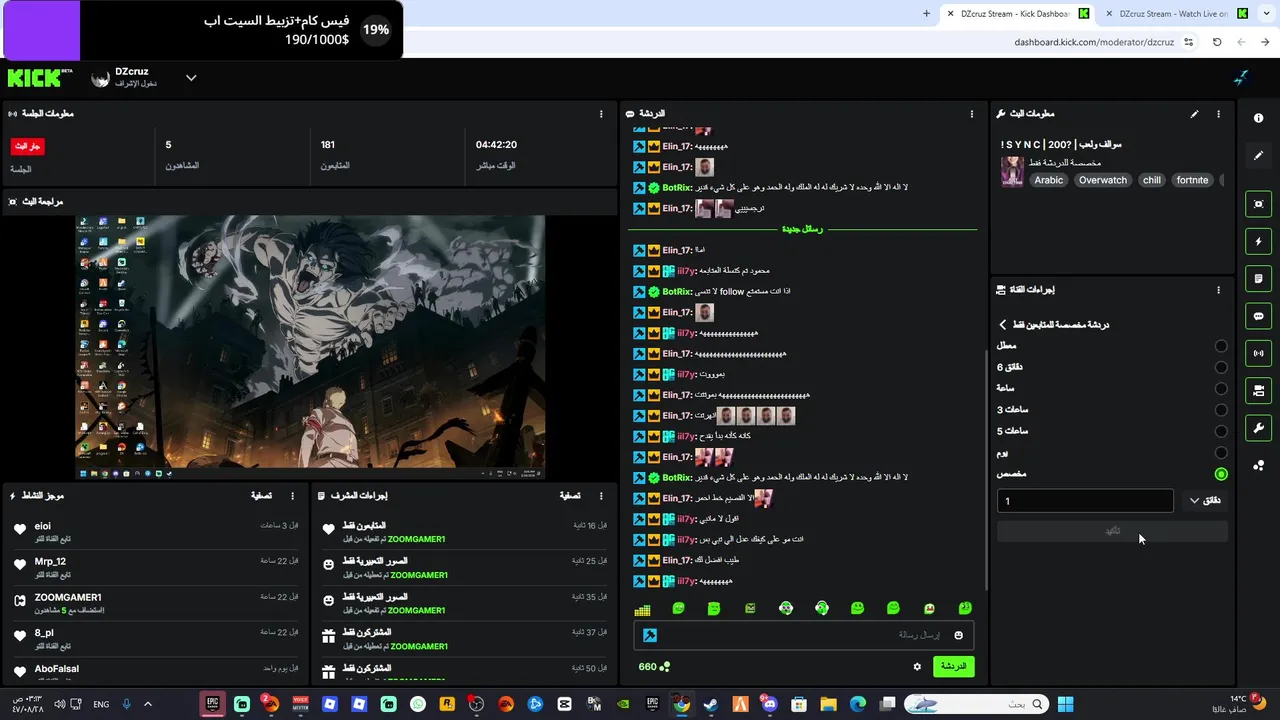The height and width of the screenshot is (720, 1280).
Task: Click the تأكيد confirm button
Action: pos(1112,531)
